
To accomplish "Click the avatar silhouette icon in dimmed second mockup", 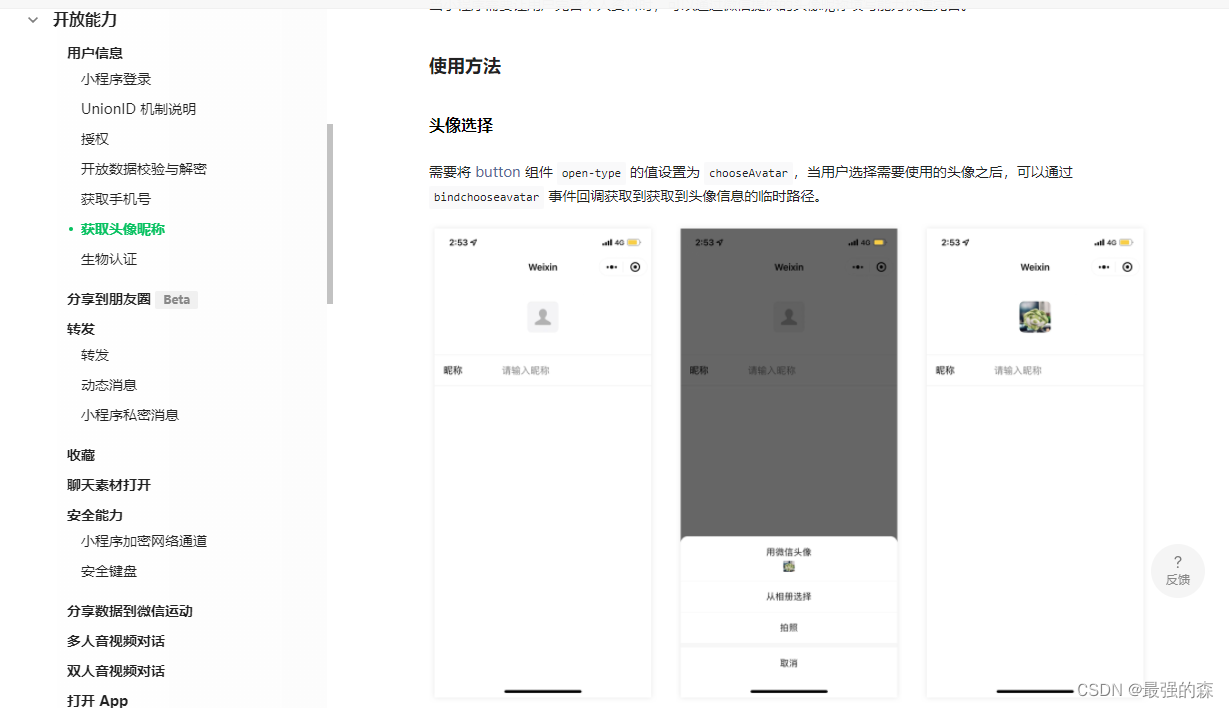I will pos(788,316).
